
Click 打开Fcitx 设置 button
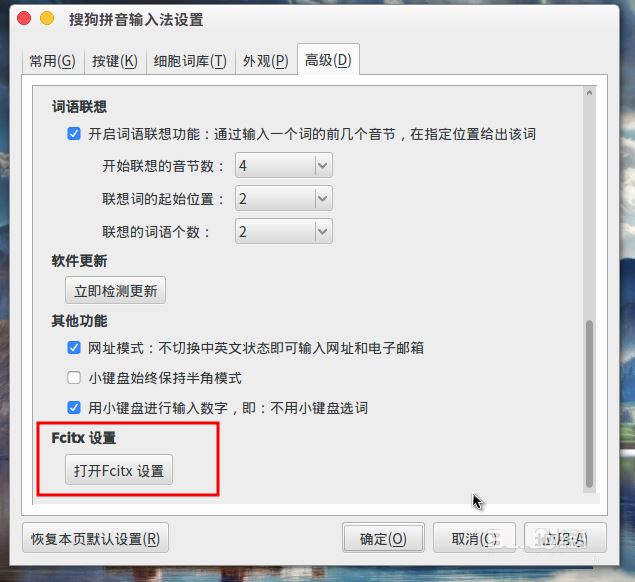coord(119,470)
